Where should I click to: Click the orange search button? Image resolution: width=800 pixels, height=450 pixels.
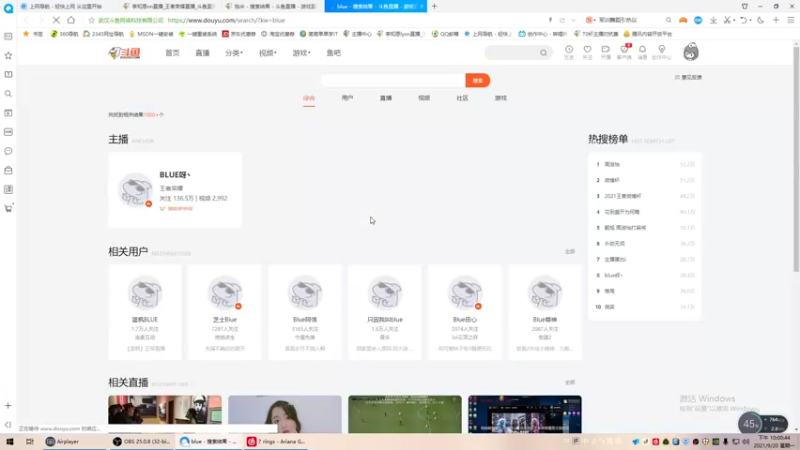tap(478, 81)
